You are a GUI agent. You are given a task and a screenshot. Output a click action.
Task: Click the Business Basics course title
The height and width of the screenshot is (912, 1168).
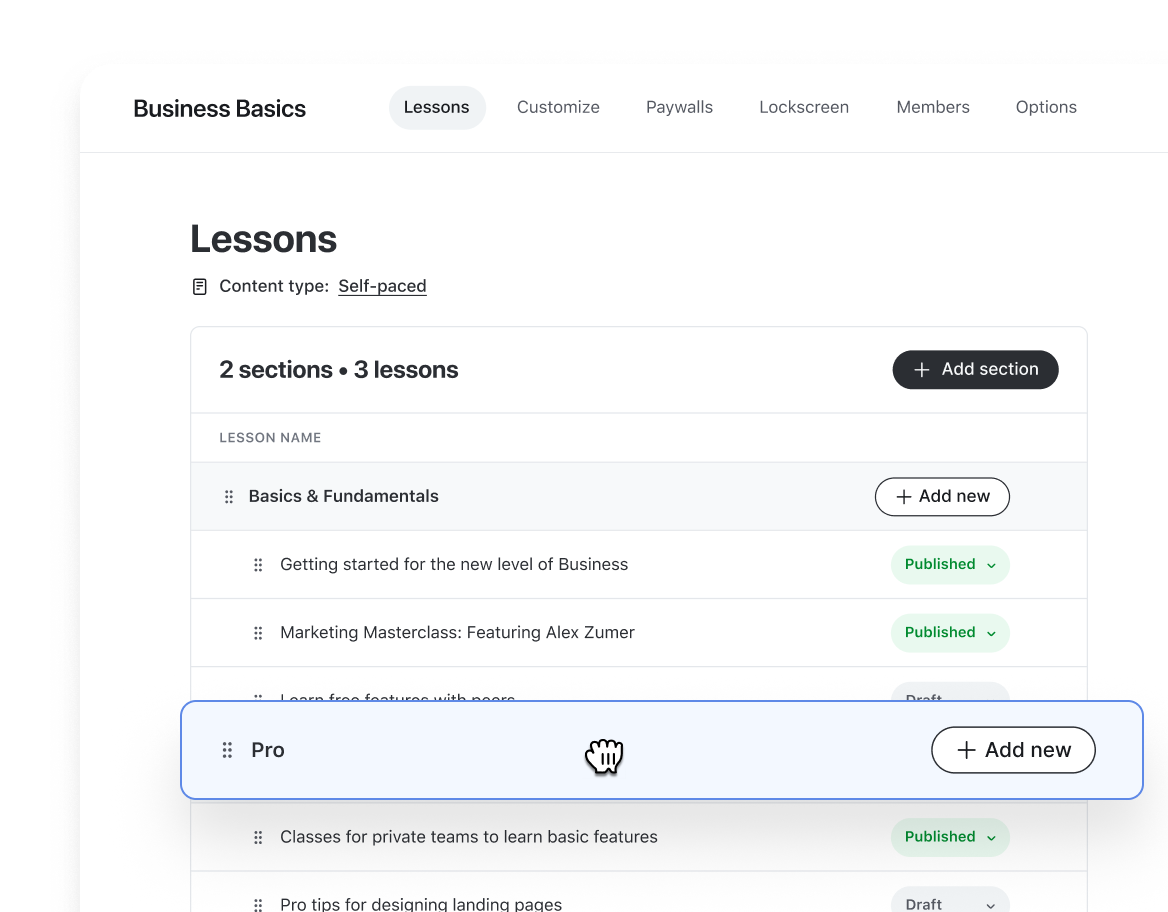[220, 108]
